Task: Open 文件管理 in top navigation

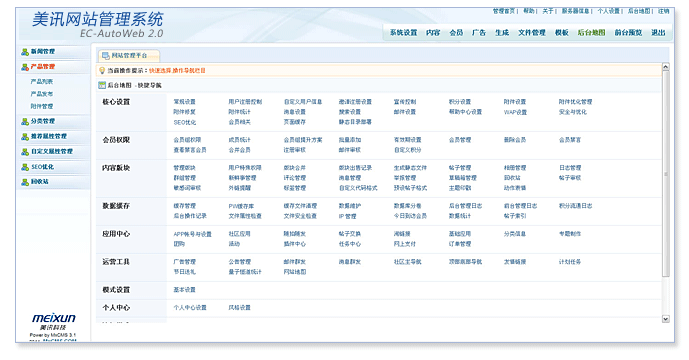Action: pyautogui.click(x=532, y=33)
